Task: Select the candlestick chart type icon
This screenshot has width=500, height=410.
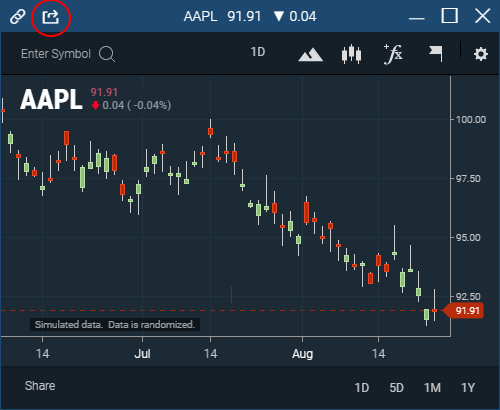Action: click(351, 54)
